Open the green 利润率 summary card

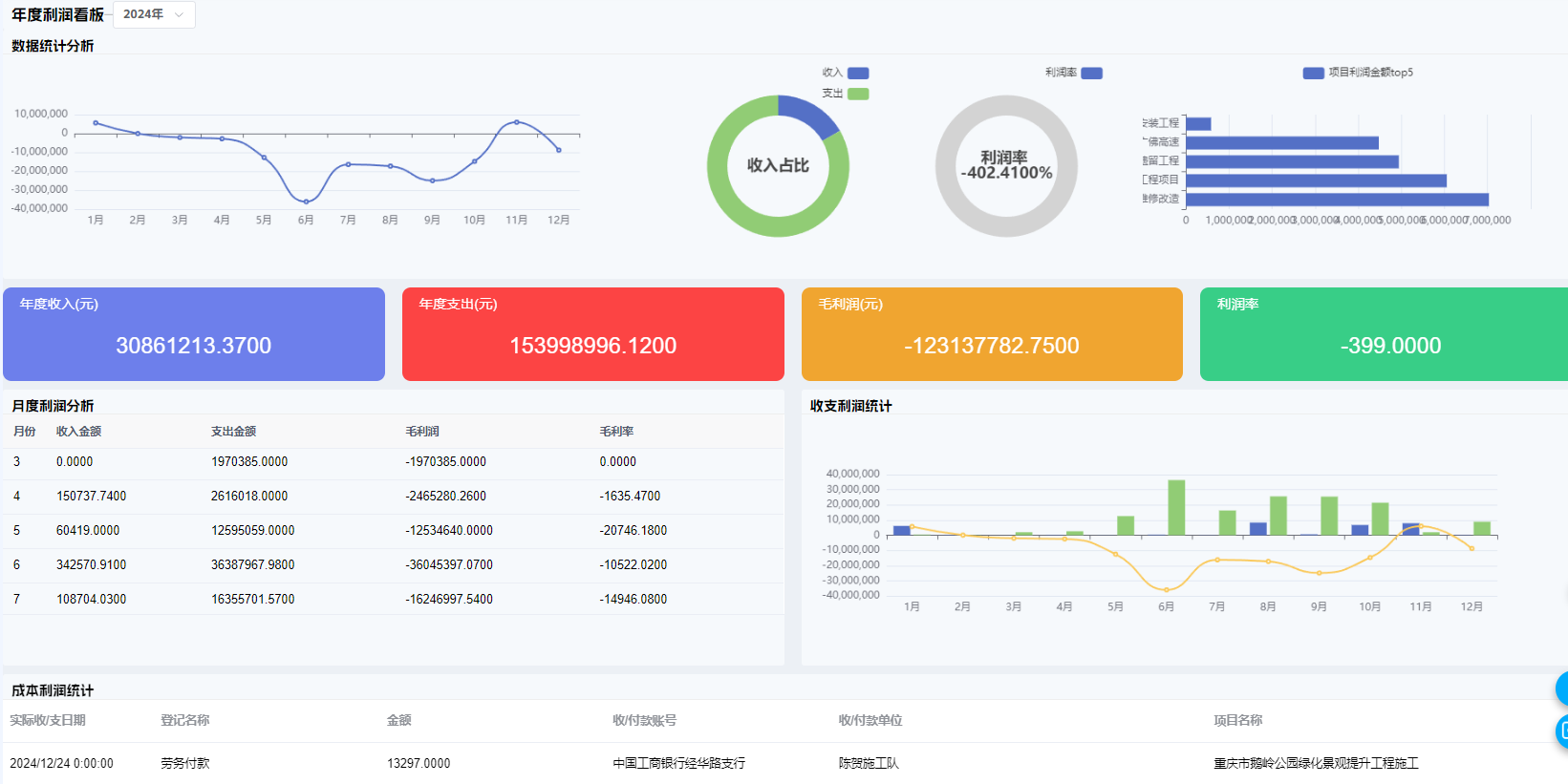point(1383,334)
